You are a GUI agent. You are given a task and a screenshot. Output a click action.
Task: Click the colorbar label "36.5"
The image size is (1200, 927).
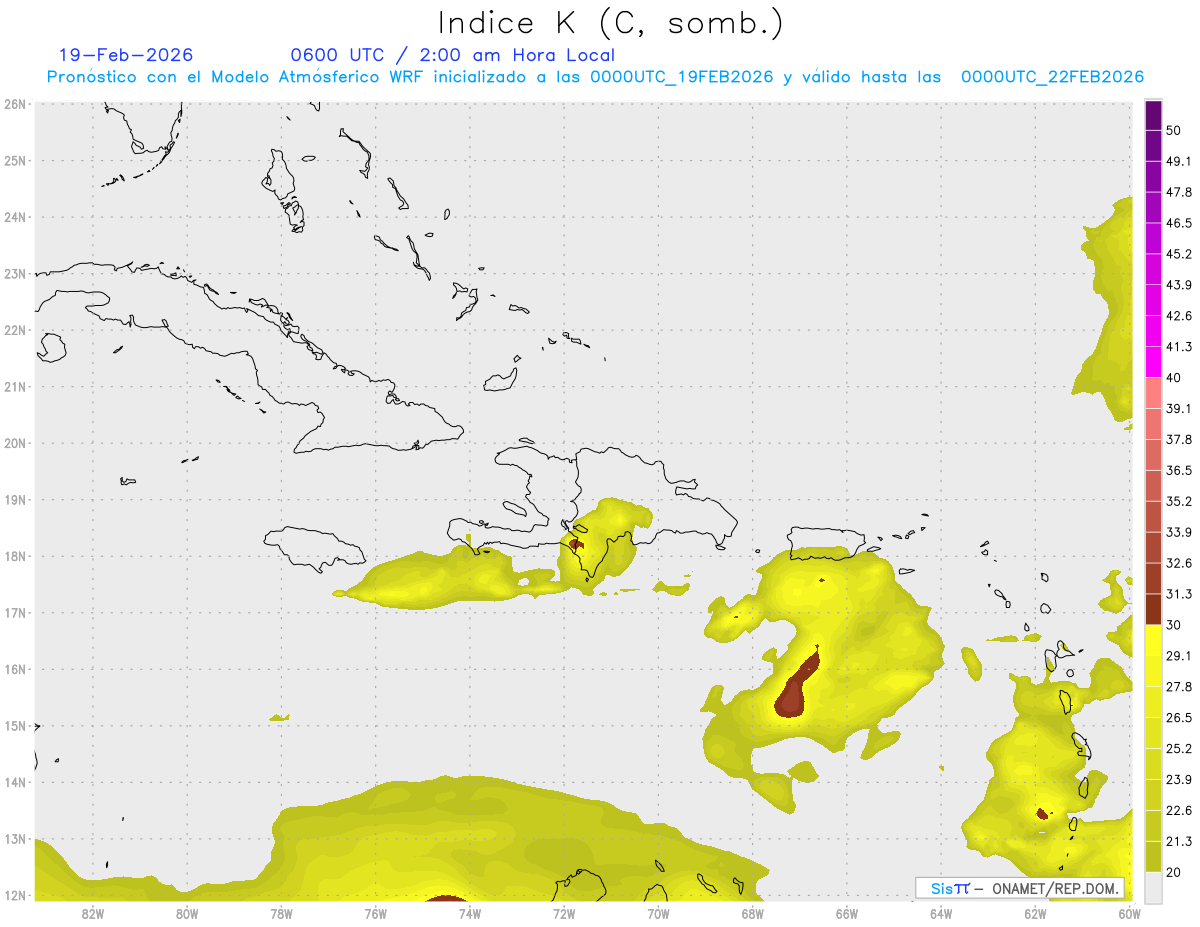pos(1179,470)
